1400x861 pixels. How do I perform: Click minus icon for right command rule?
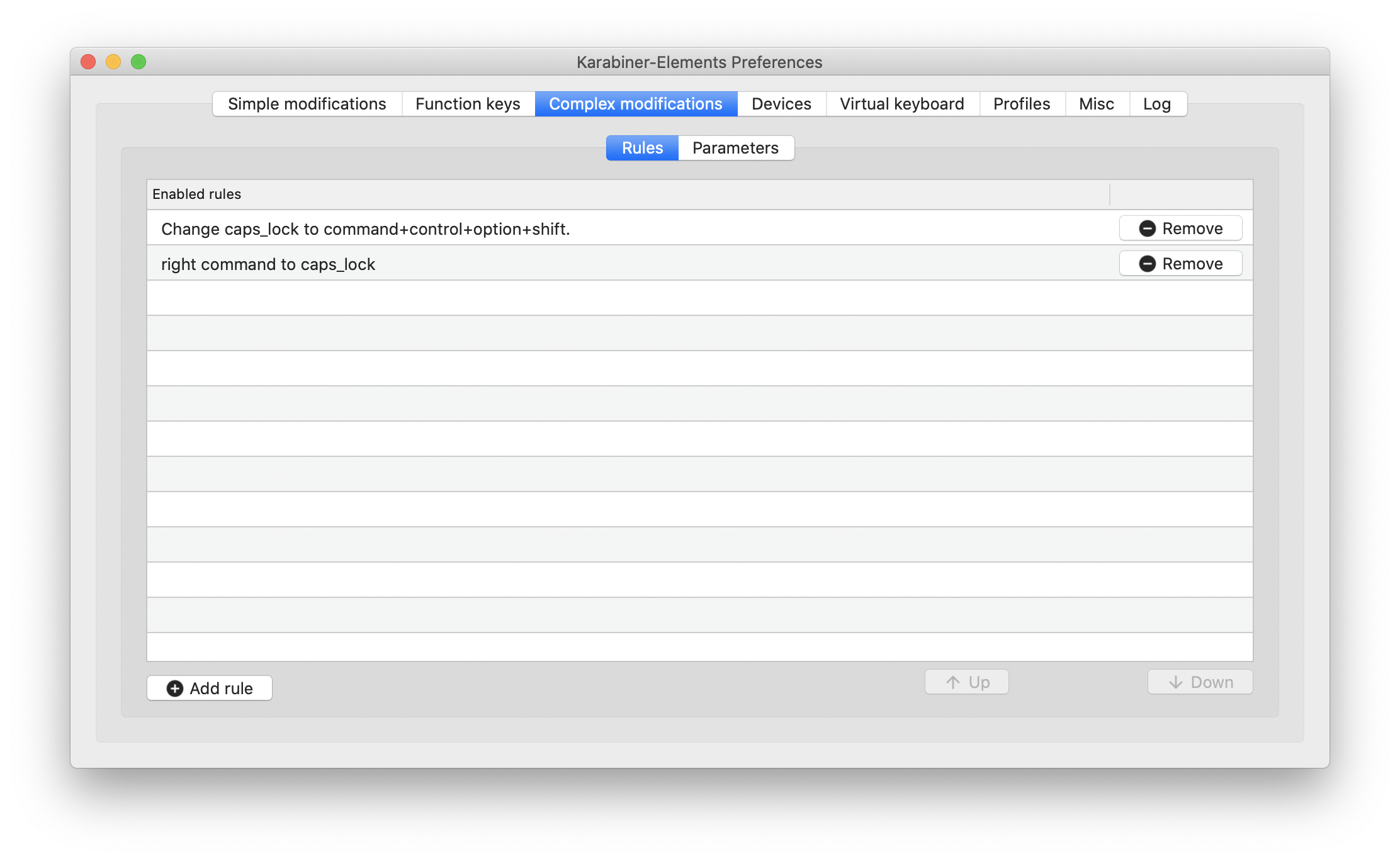click(1147, 264)
